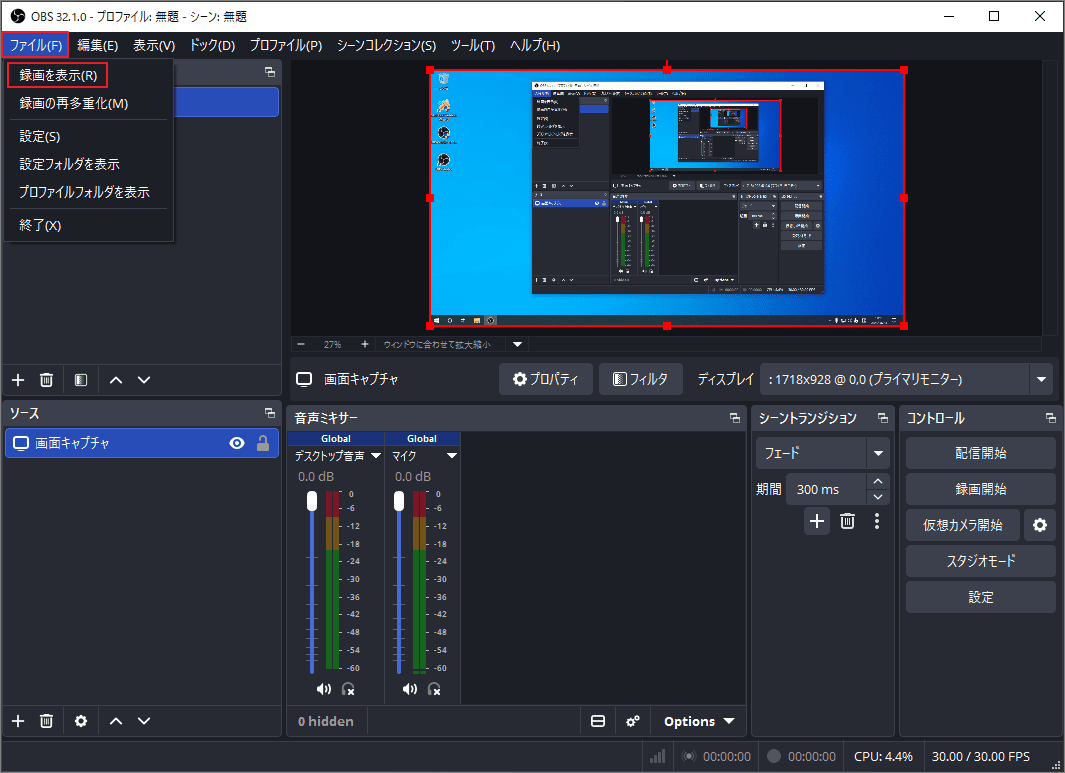Increase the 期間 duration with the up arrow

878,483
